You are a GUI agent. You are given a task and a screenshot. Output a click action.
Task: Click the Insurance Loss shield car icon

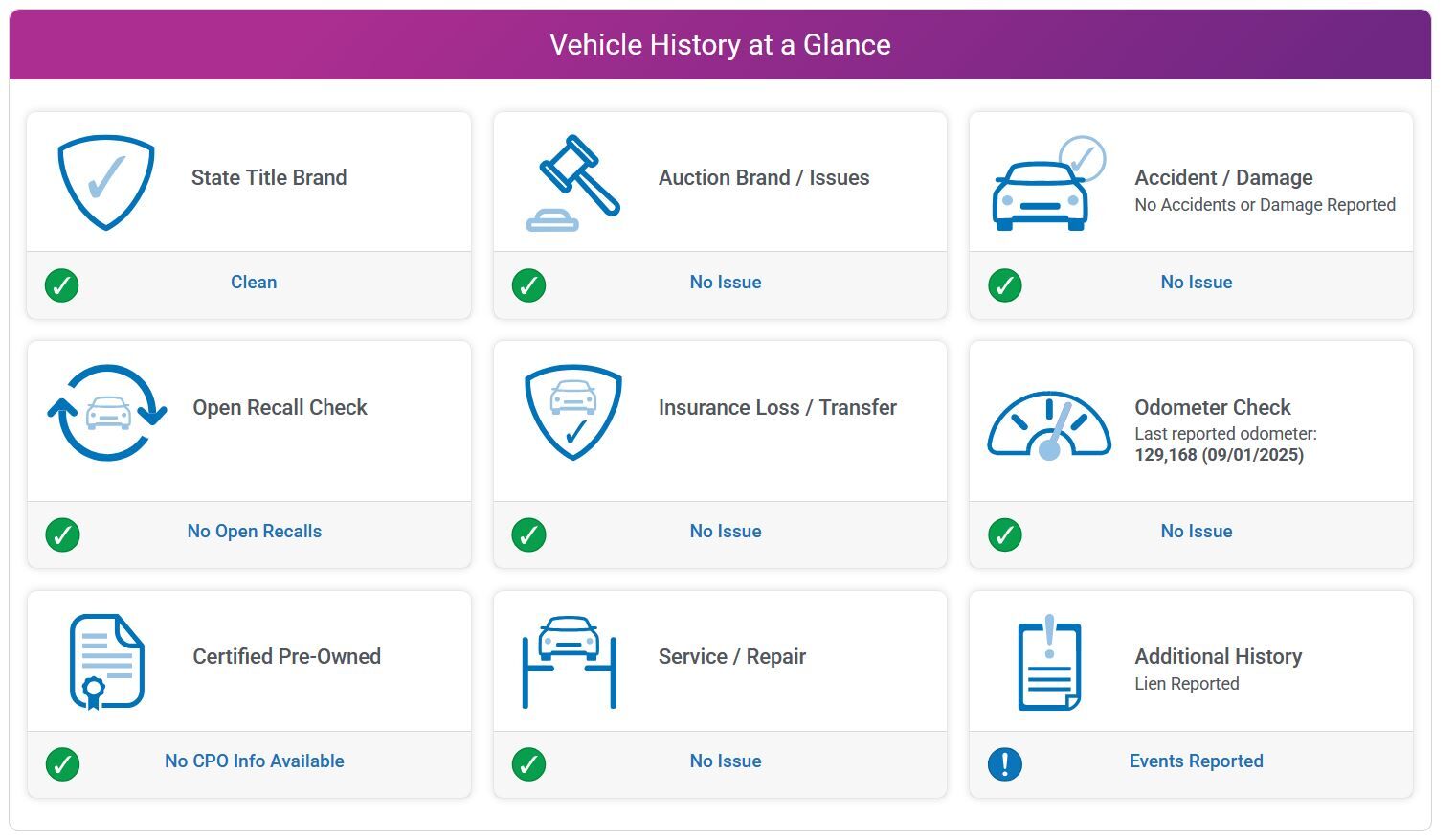point(573,412)
